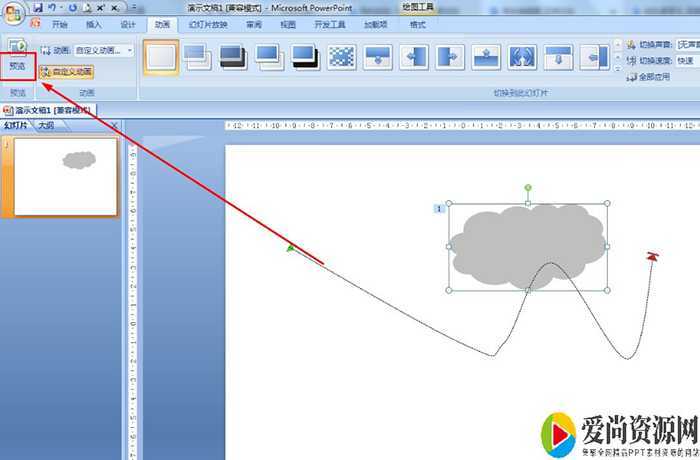
Task: Select slide 1 thumbnail in panel
Action: click(65, 176)
